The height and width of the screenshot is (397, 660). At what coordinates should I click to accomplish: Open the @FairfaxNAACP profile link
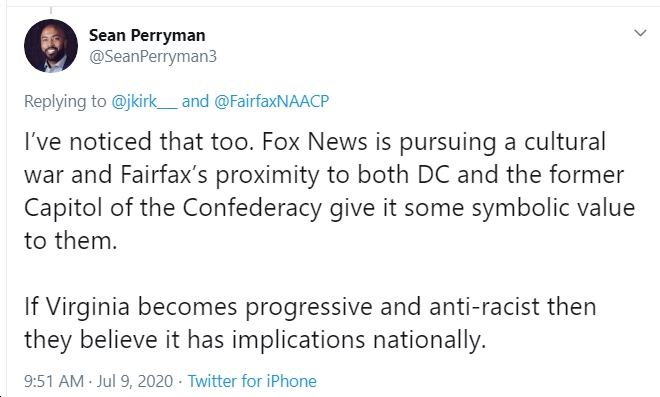tap(271, 101)
